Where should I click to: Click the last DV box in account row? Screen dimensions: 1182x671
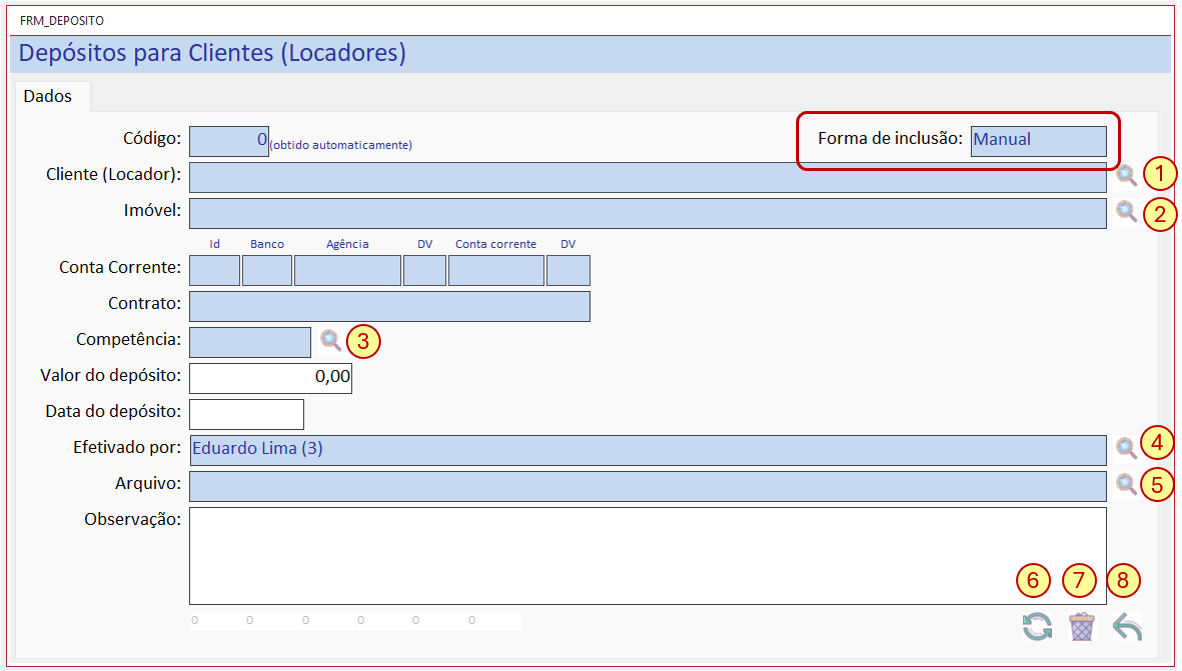(568, 271)
